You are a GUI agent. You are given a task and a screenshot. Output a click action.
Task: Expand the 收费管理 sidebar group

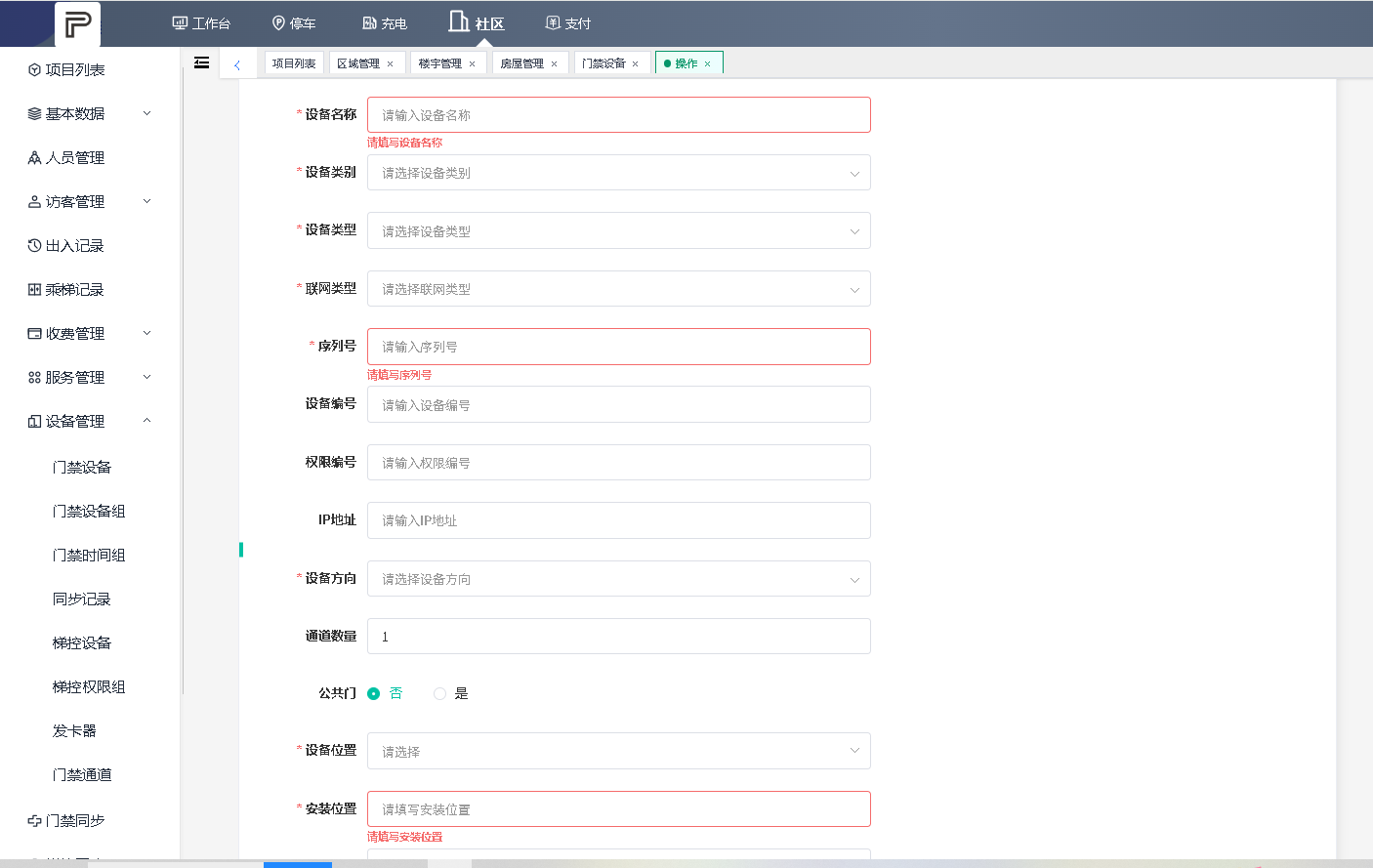click(x=90, y=333)
